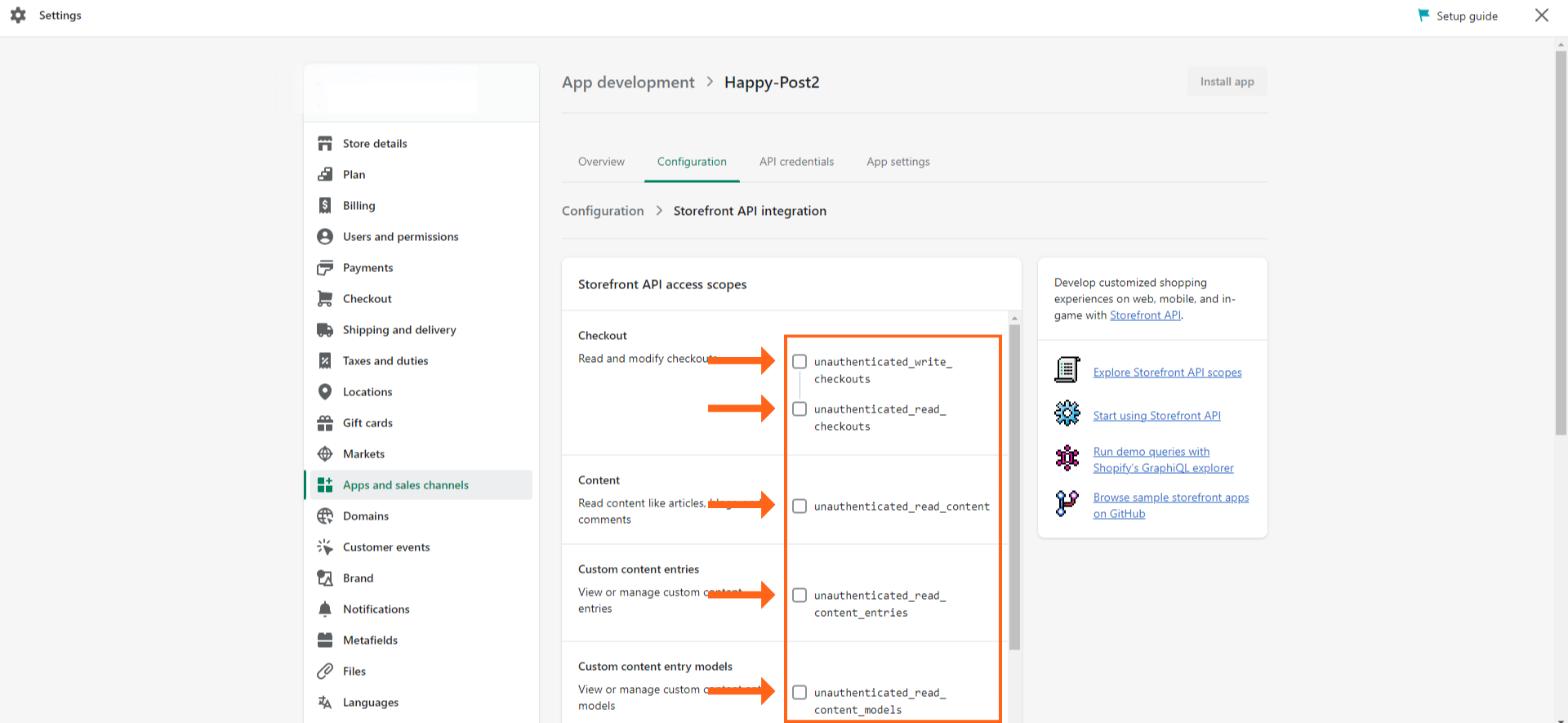Close Settings with the X button
Viewport: 1568px width, 723px height.
coord(1541,16)
